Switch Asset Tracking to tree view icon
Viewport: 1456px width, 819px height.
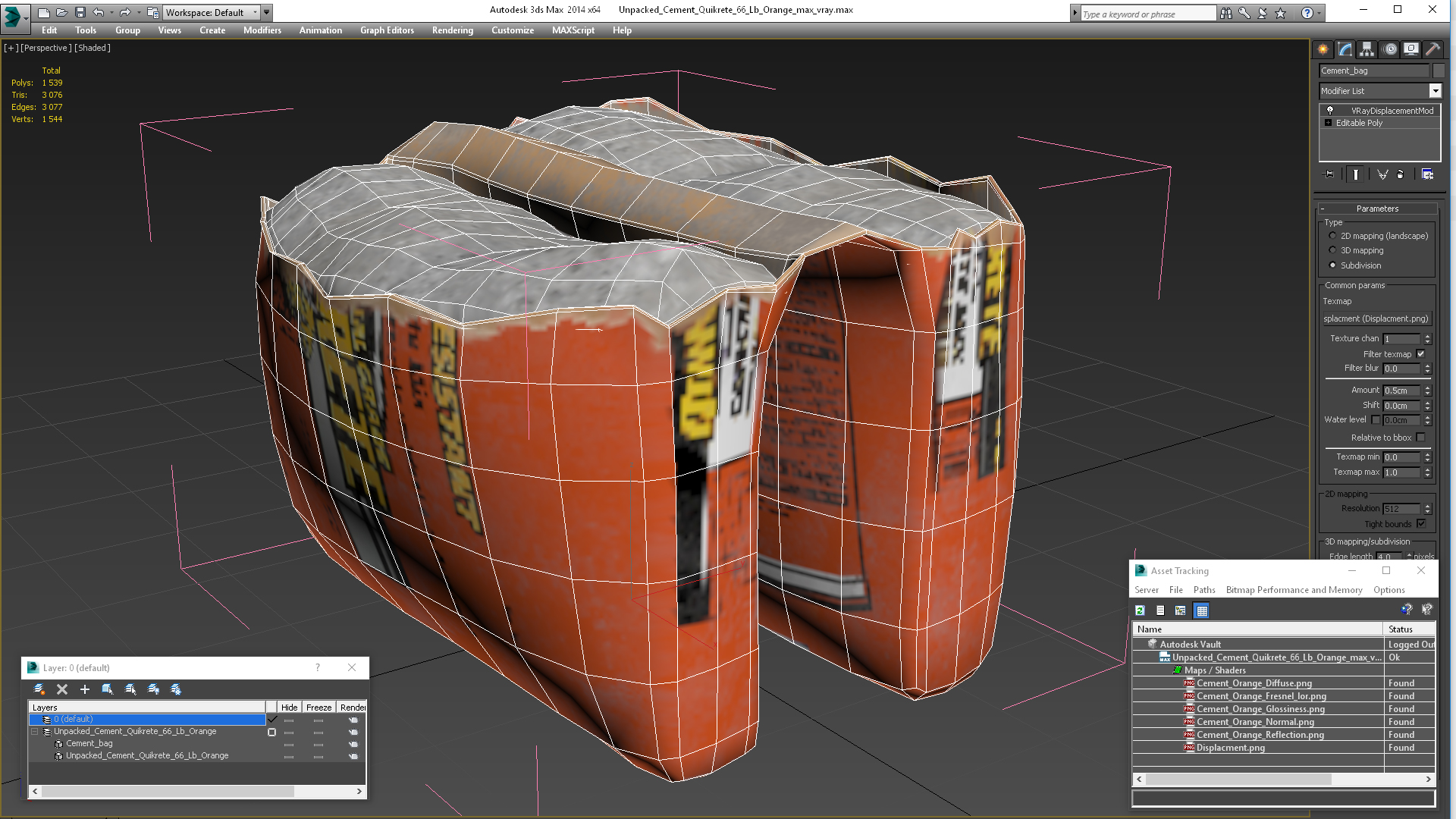click(1181, 610)
